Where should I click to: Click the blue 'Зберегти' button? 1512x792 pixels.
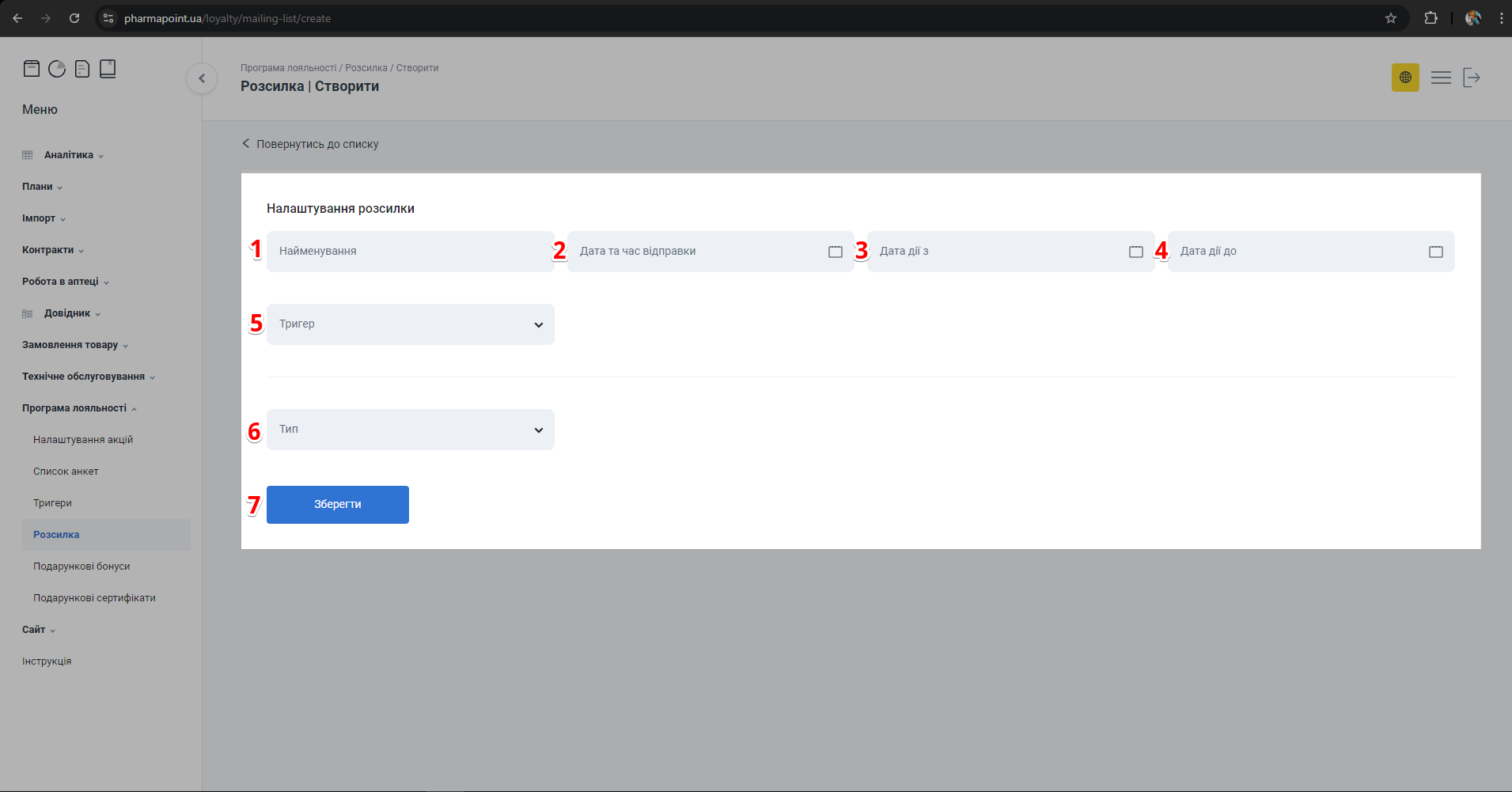[337, 505]
